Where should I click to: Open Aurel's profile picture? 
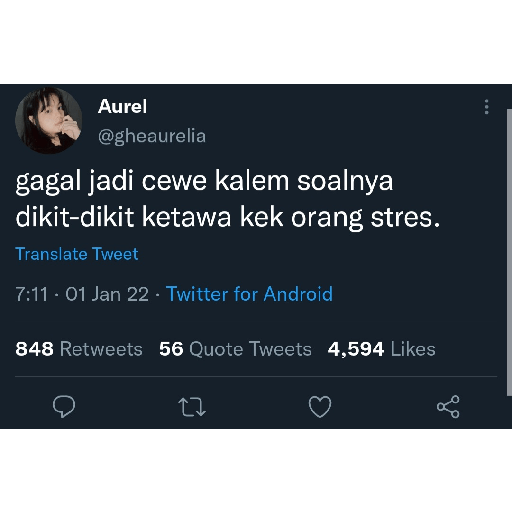[x=49, y=120]
